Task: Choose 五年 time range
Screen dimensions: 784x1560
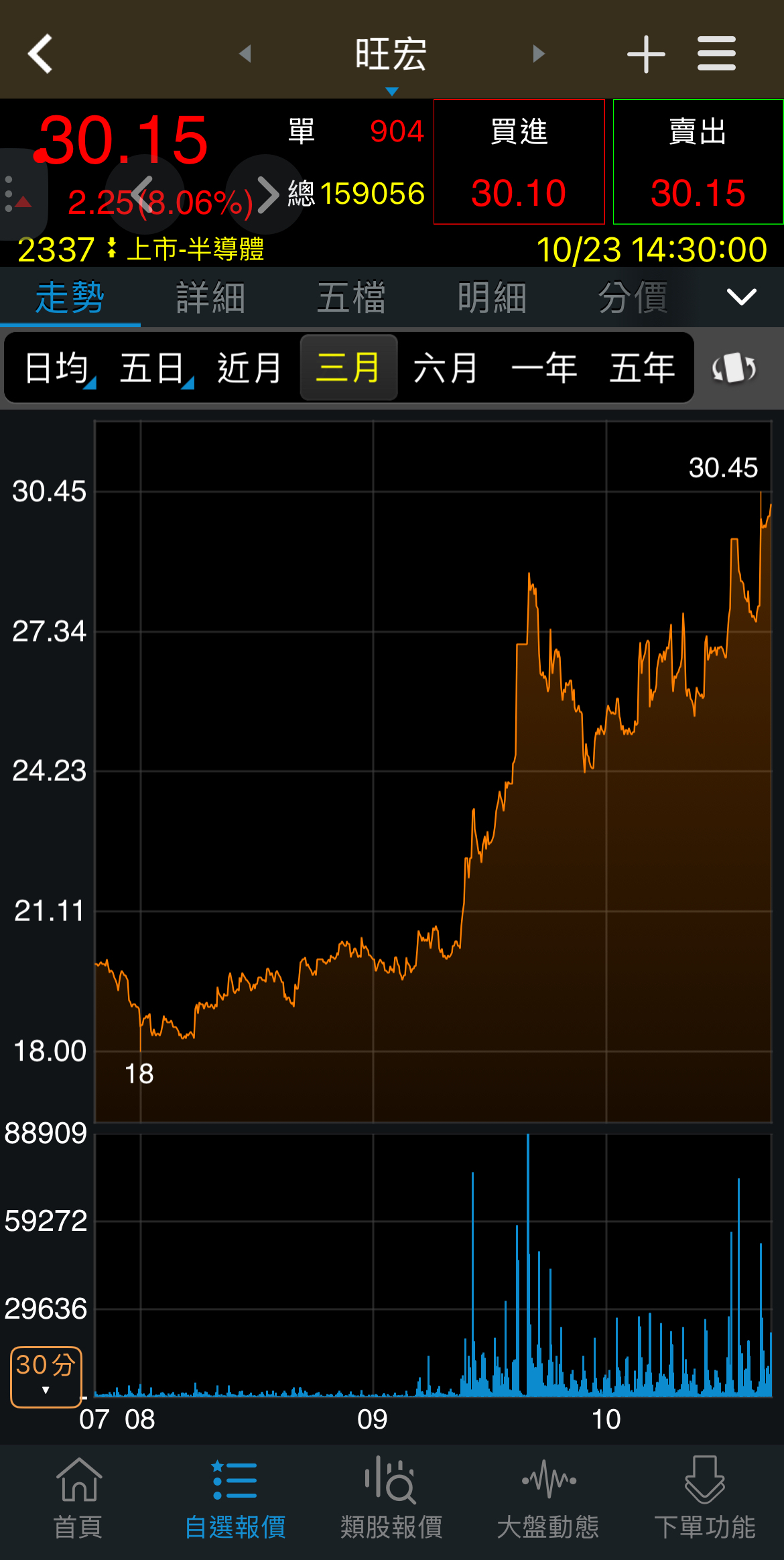Action: pyautogui.click(x=642, y=368)
